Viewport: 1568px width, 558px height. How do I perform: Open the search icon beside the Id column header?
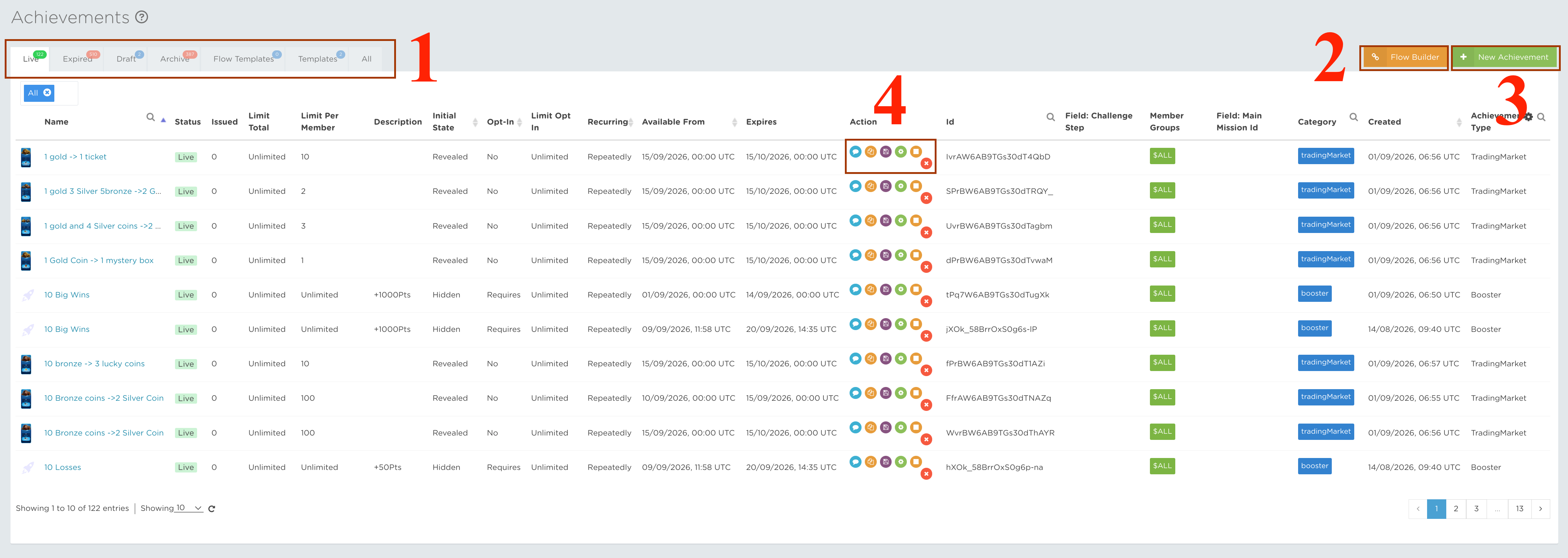pos(1051,117)
